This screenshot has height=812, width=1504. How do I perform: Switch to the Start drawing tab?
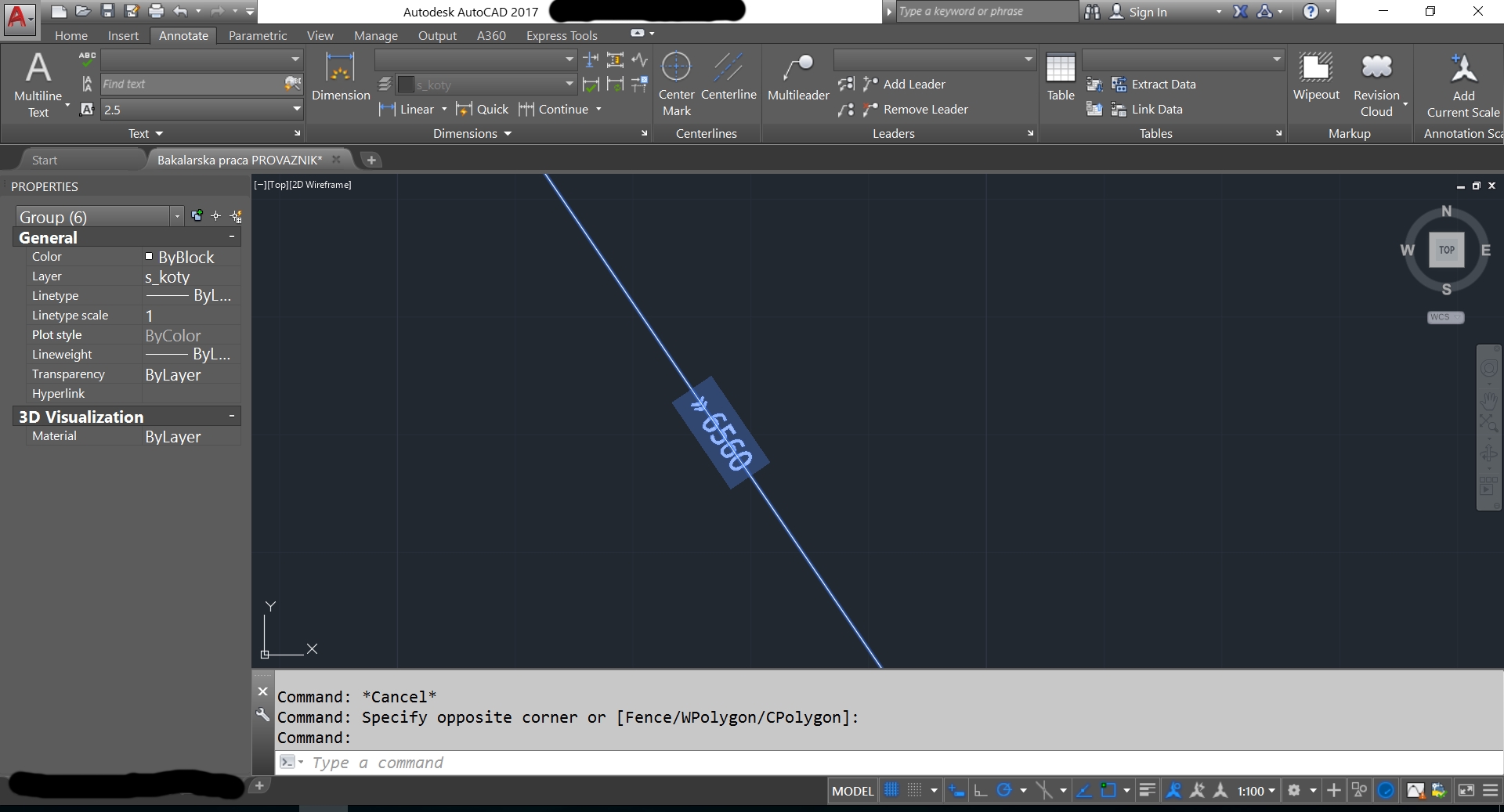click(x=45, y=160)
